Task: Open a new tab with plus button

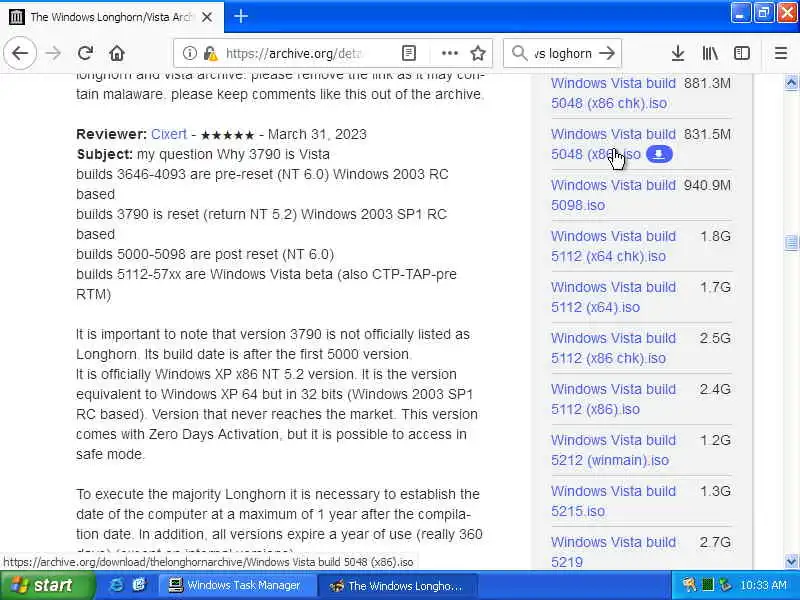Action: pyautogui.click(x=241, y=16)
